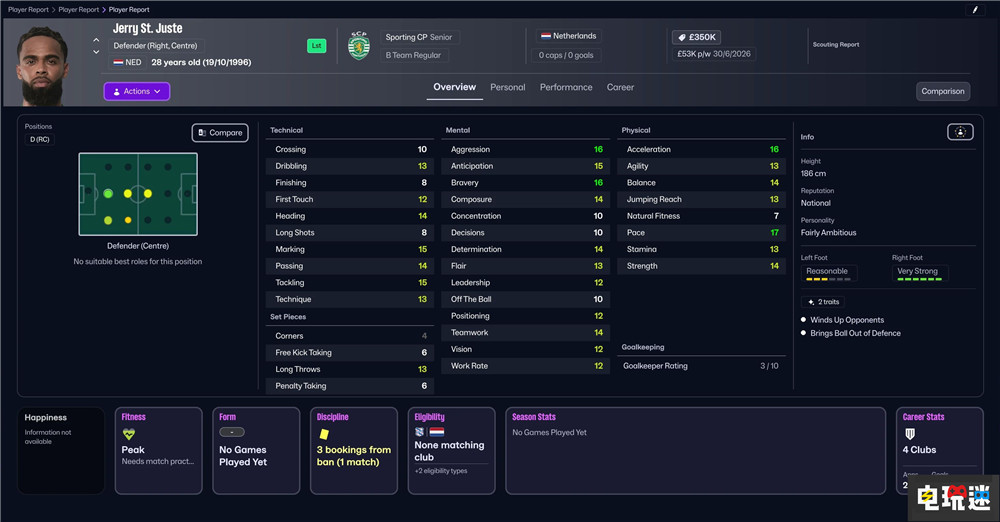Click the green heart fitness icon
Image resolution: width=1000 pixels, height=522 pixels.
[x=128, y=434]
